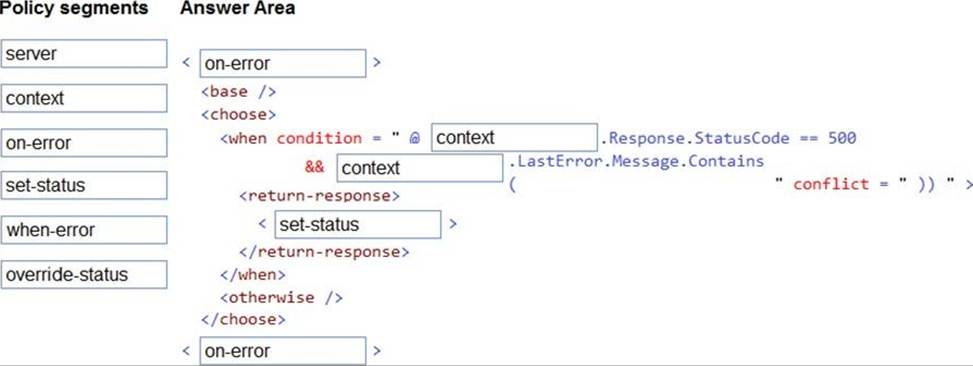Click the 'Answer Area' heading

pyautogui.click(x=238, y=8)
